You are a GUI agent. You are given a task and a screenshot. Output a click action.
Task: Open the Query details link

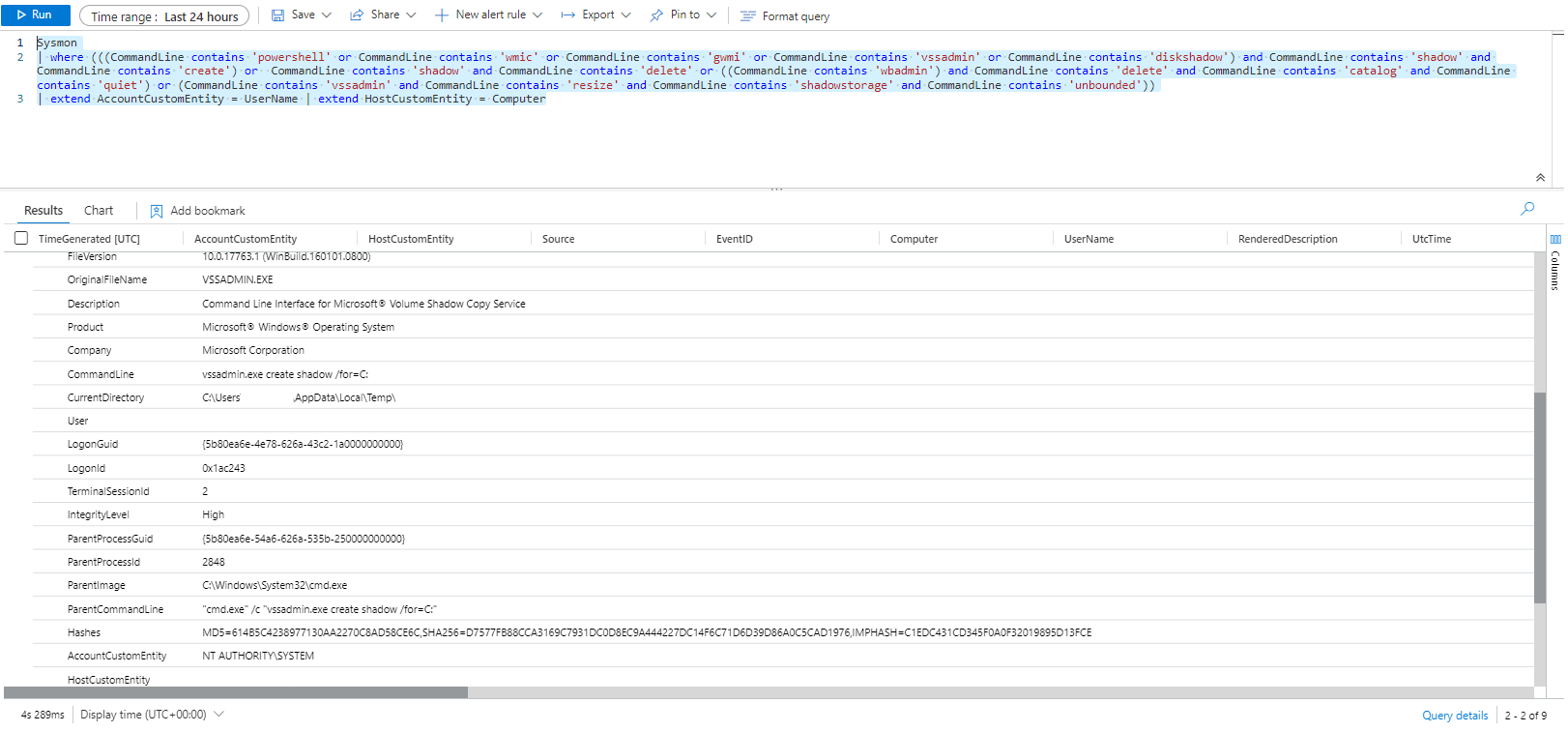(x=1455, y=716)
